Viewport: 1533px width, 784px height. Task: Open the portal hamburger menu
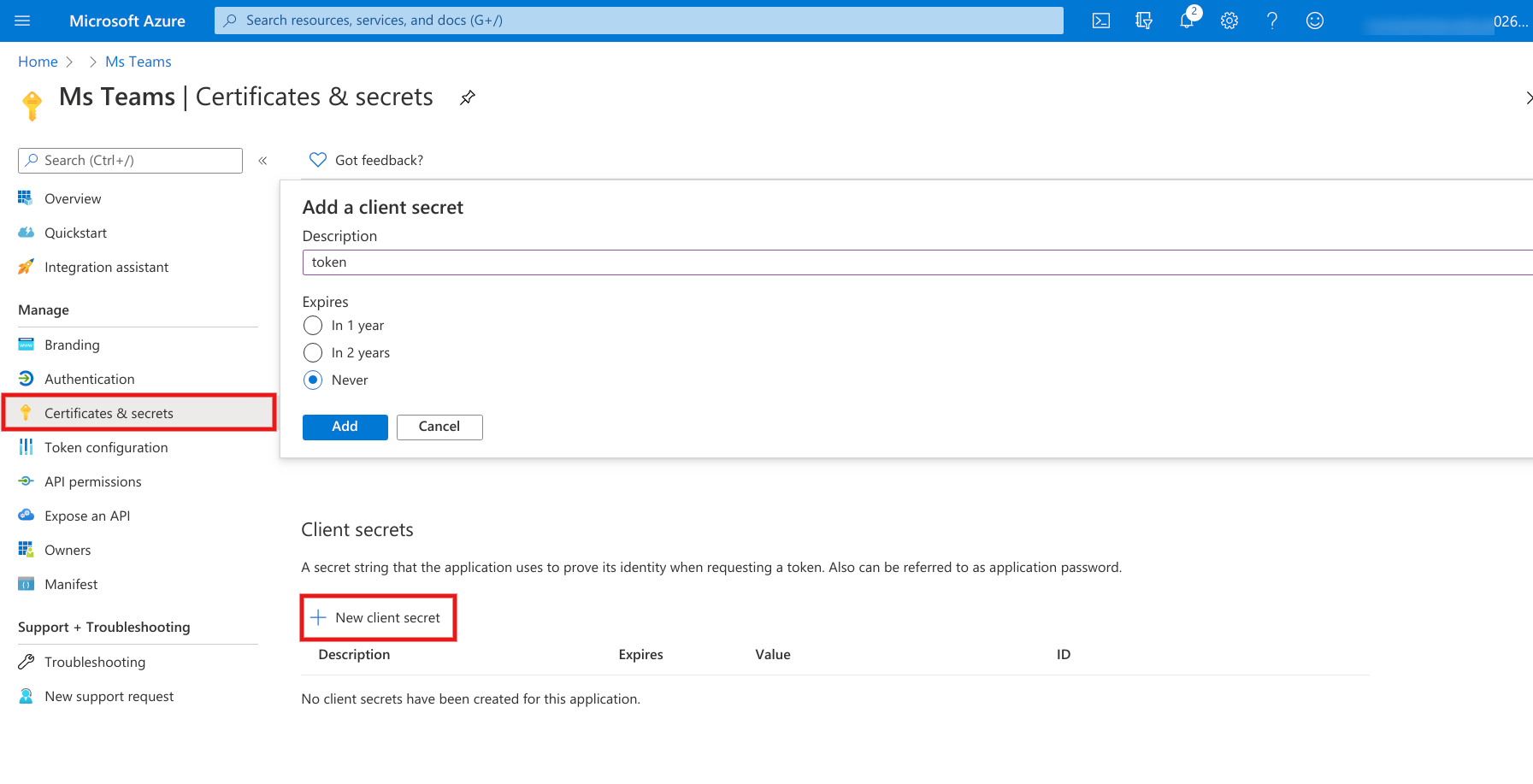click(x=23, y=21)
